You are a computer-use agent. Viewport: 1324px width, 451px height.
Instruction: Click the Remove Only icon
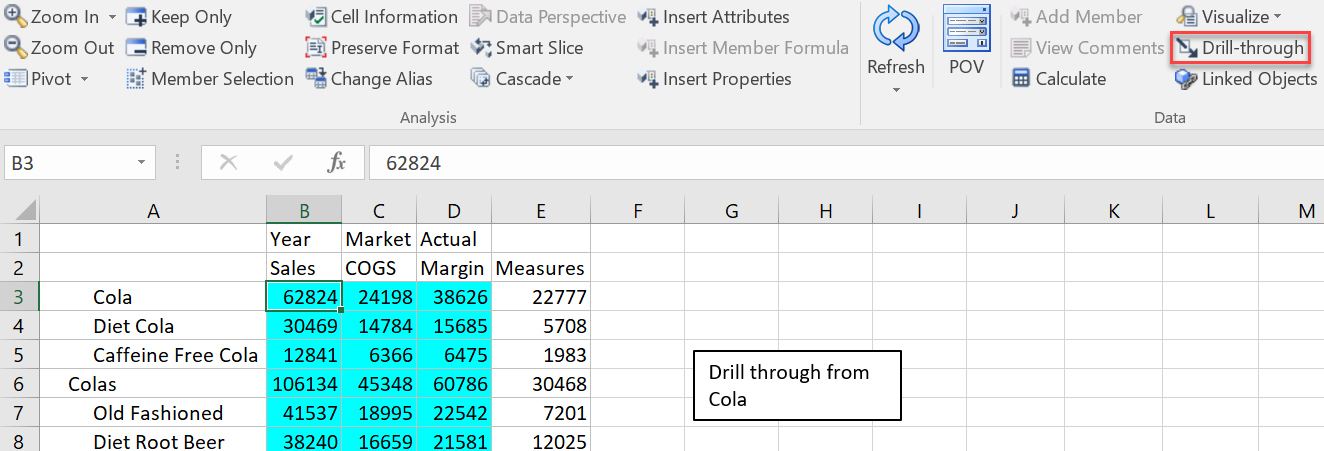(136, 47)
